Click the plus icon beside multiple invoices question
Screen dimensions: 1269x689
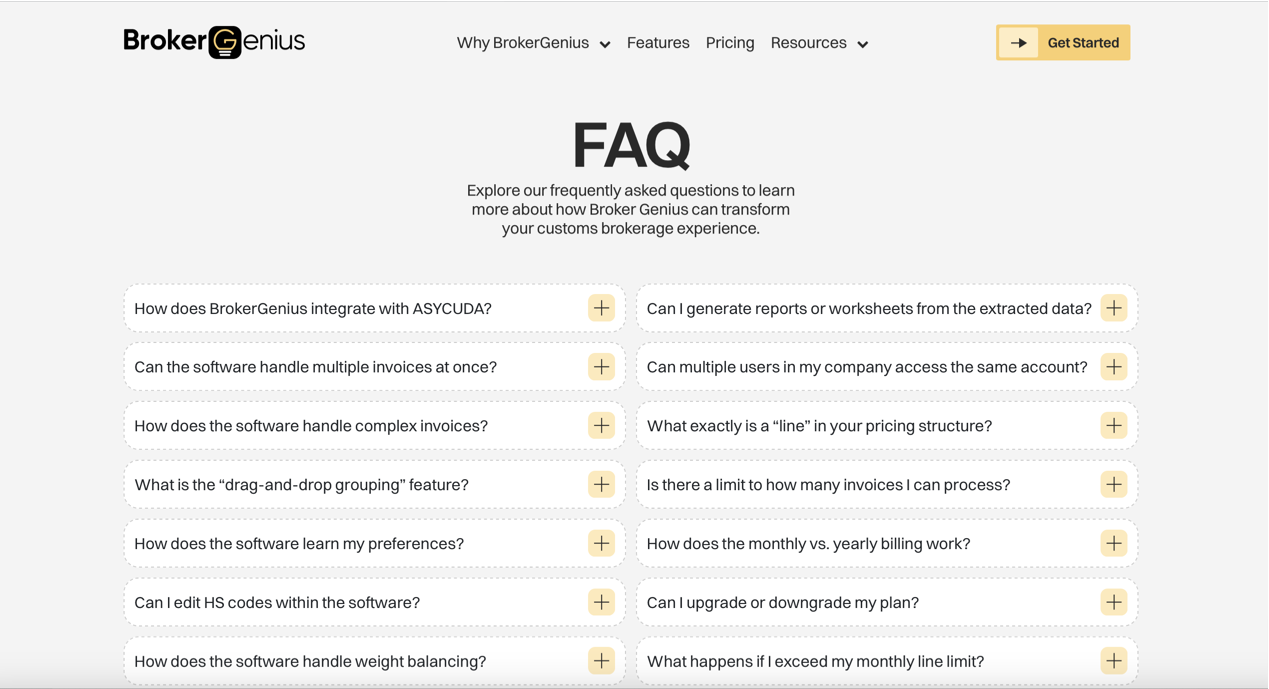pos(601,367)
